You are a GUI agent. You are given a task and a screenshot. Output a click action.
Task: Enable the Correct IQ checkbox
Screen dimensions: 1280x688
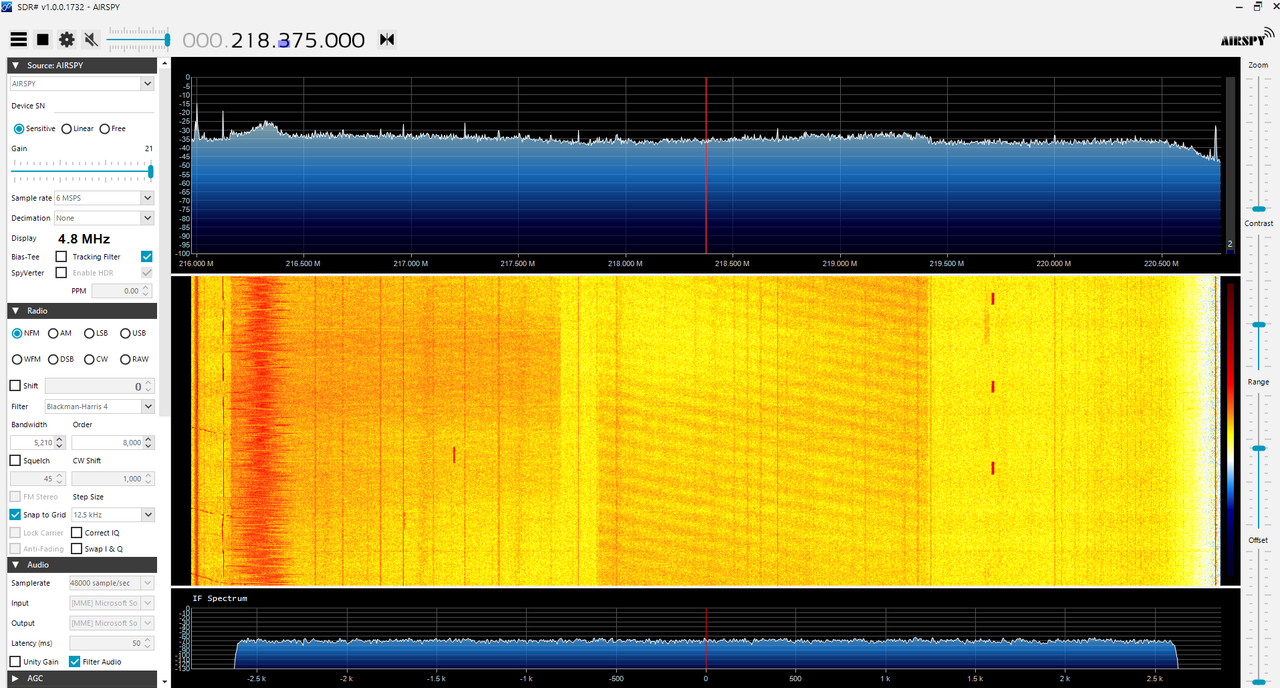tap(77, 533)
